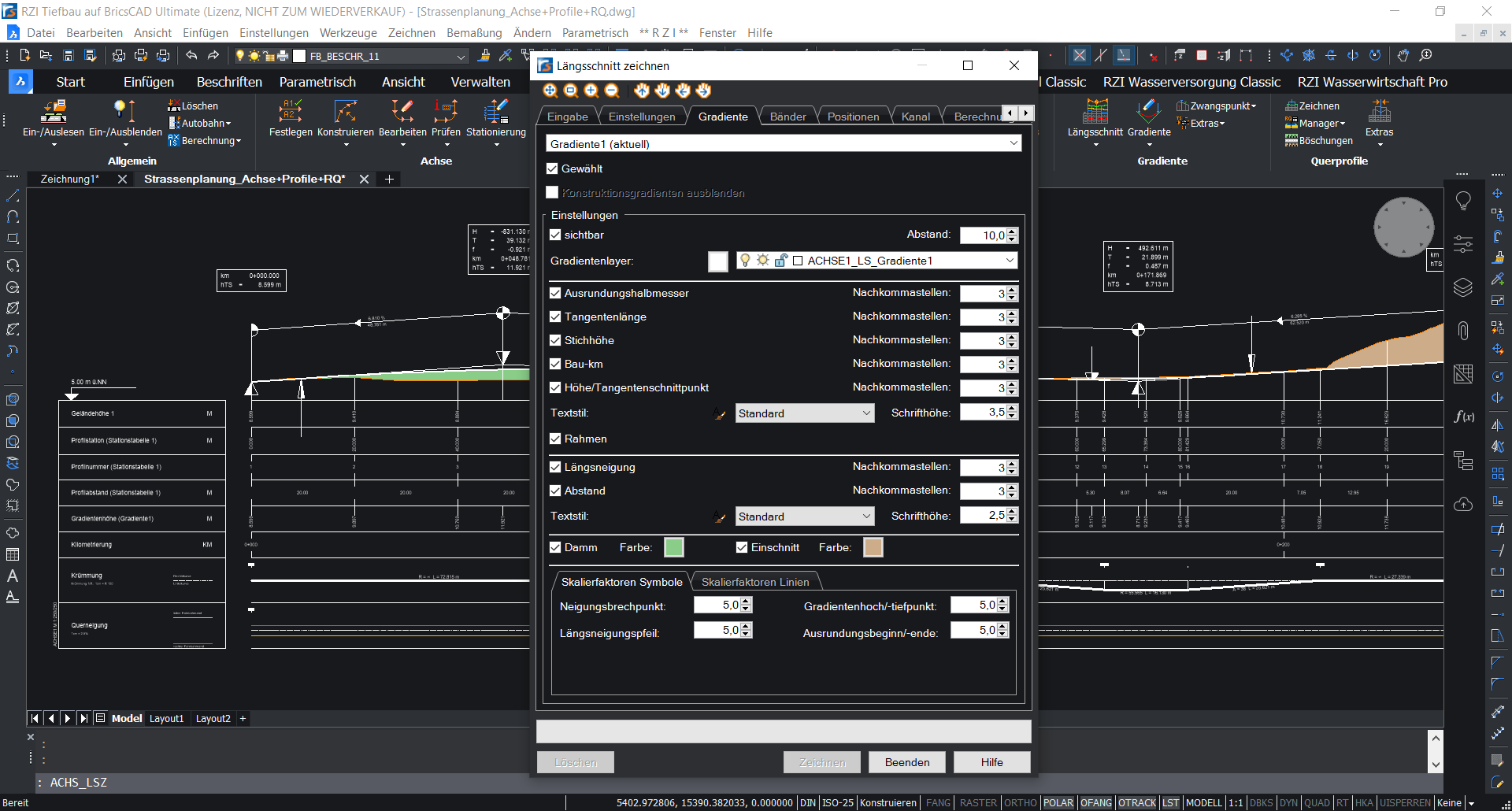This screenshot has width=1512, height=811.
Task: Click the print icon in toolbar
Action: coord(141,55)
